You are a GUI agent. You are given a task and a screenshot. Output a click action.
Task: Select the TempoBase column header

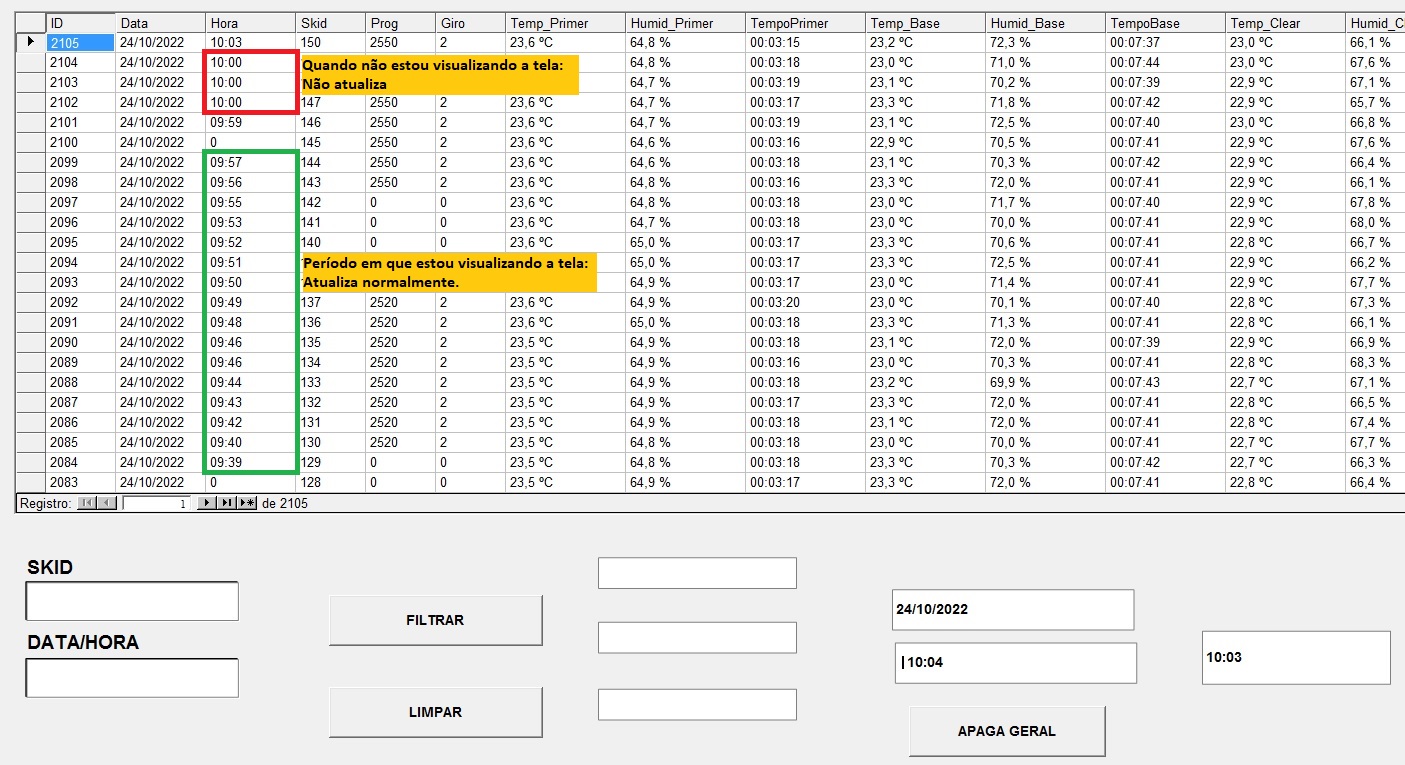[1165, 22]
